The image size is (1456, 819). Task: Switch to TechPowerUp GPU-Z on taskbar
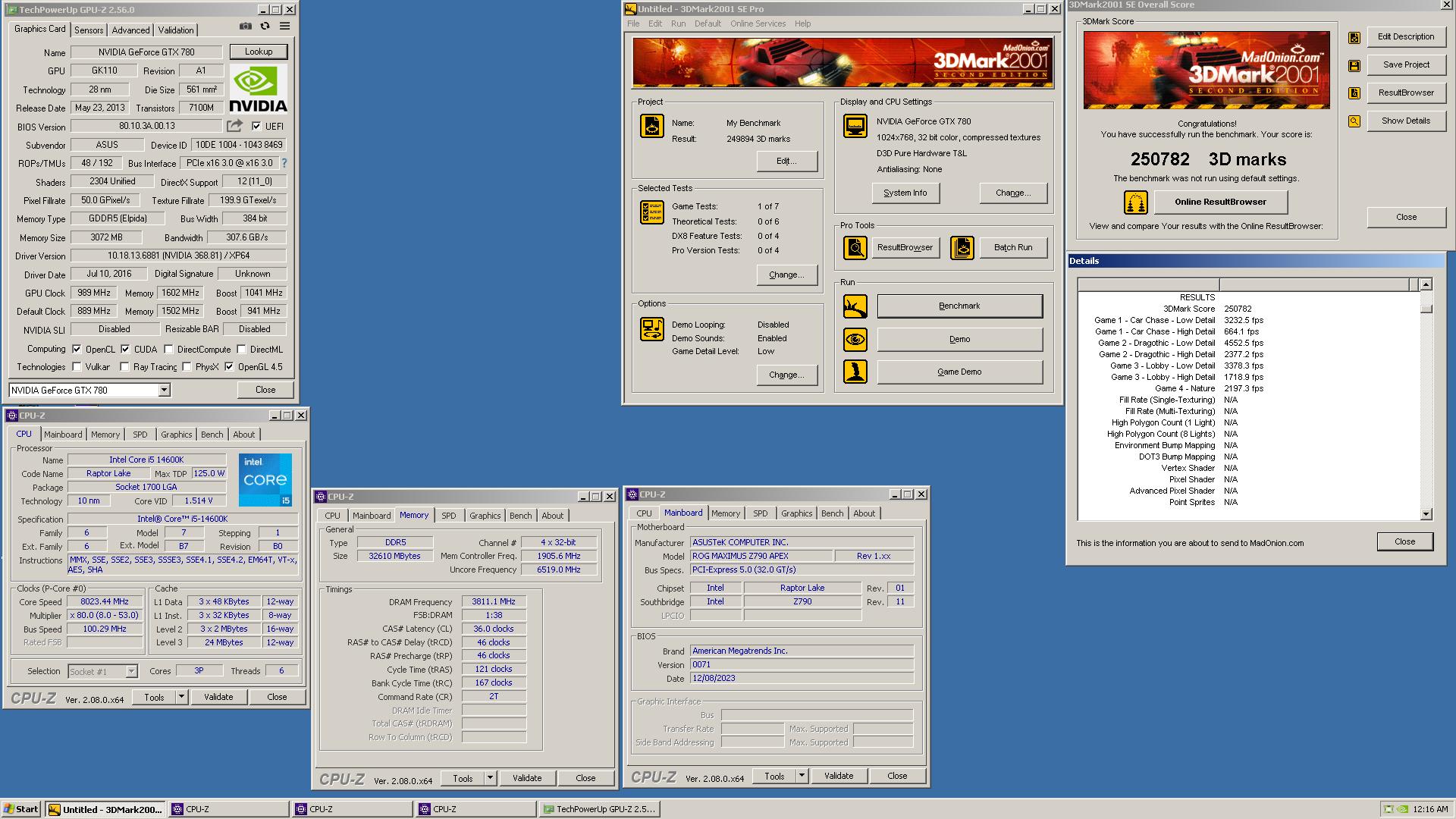(x=600, y=809)
